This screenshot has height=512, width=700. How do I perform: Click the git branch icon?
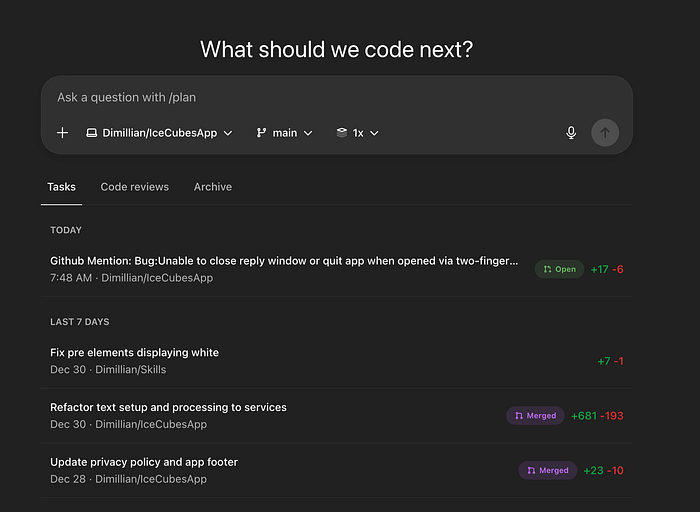261,133
